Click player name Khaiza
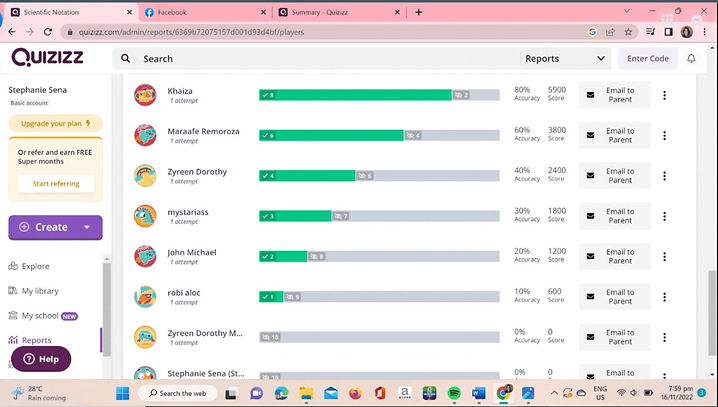 [180, 91]
